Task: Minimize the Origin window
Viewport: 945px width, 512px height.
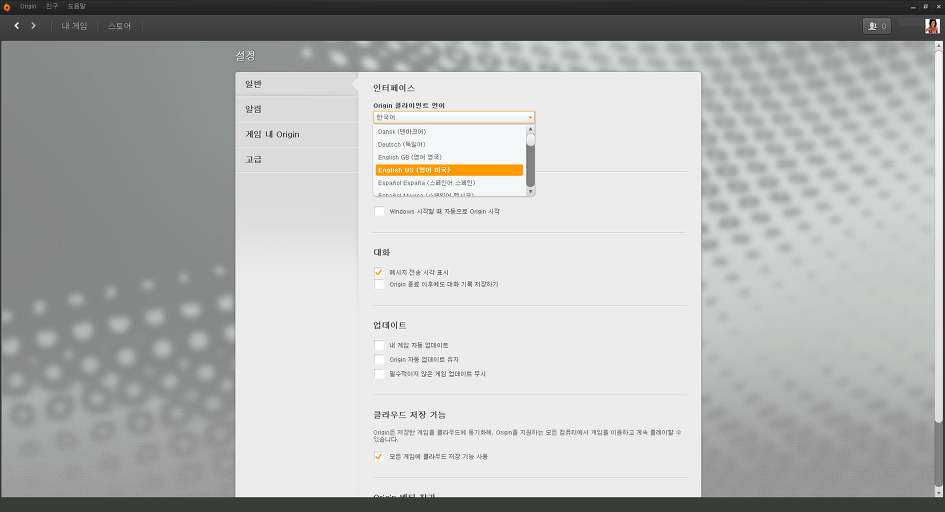Action: click(x=913, y=7)
